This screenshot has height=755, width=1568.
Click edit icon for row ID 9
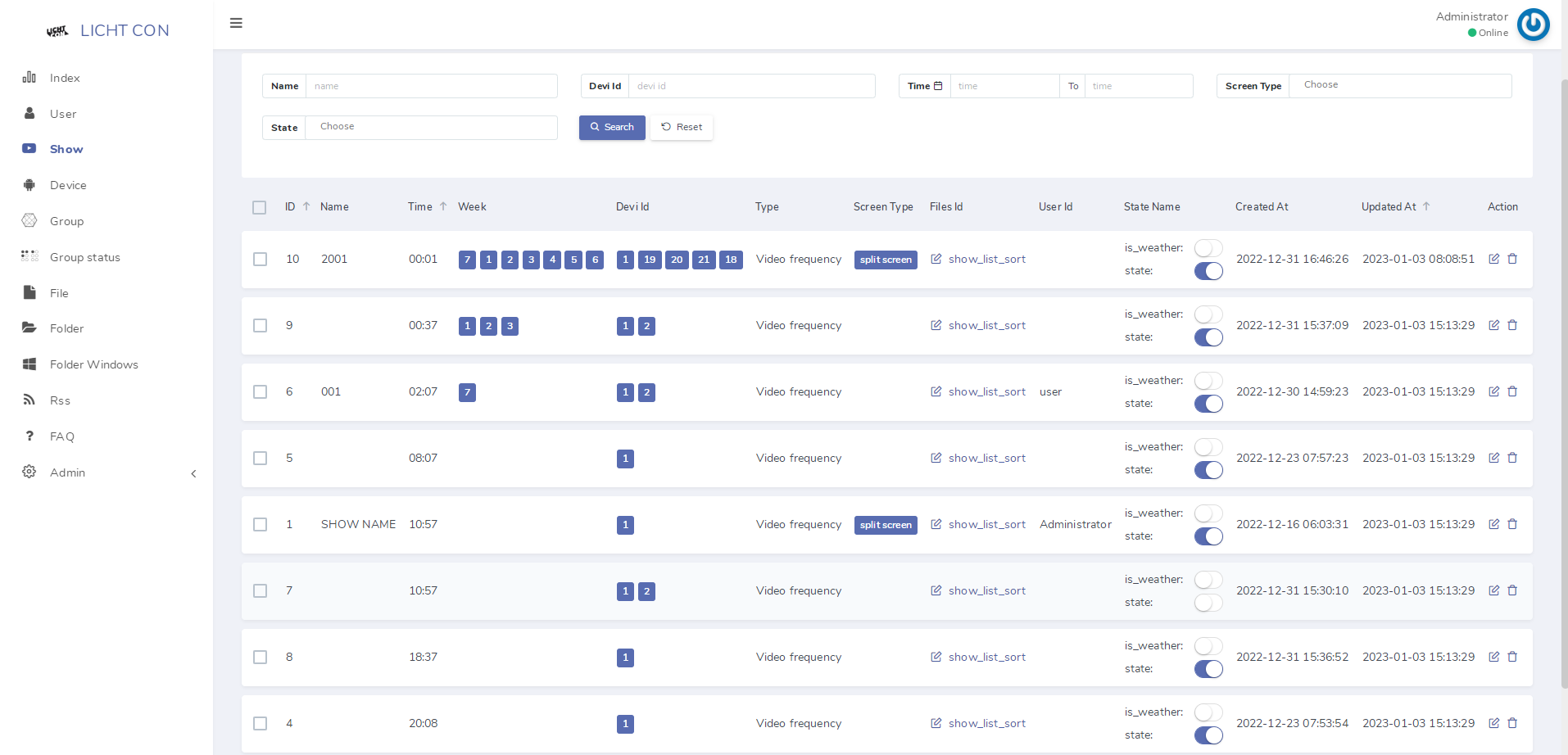pyautogui.click(x=1493, y=325)
